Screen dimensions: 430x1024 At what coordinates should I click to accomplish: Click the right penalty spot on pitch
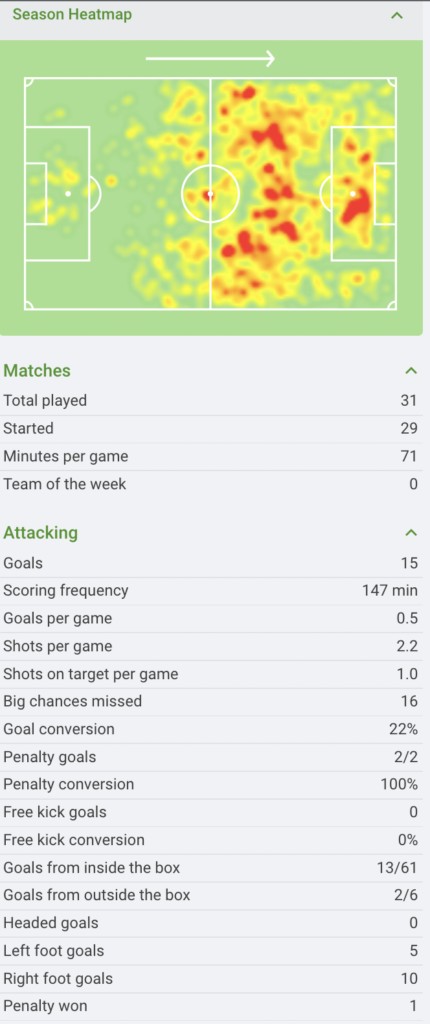click(353, 193)
